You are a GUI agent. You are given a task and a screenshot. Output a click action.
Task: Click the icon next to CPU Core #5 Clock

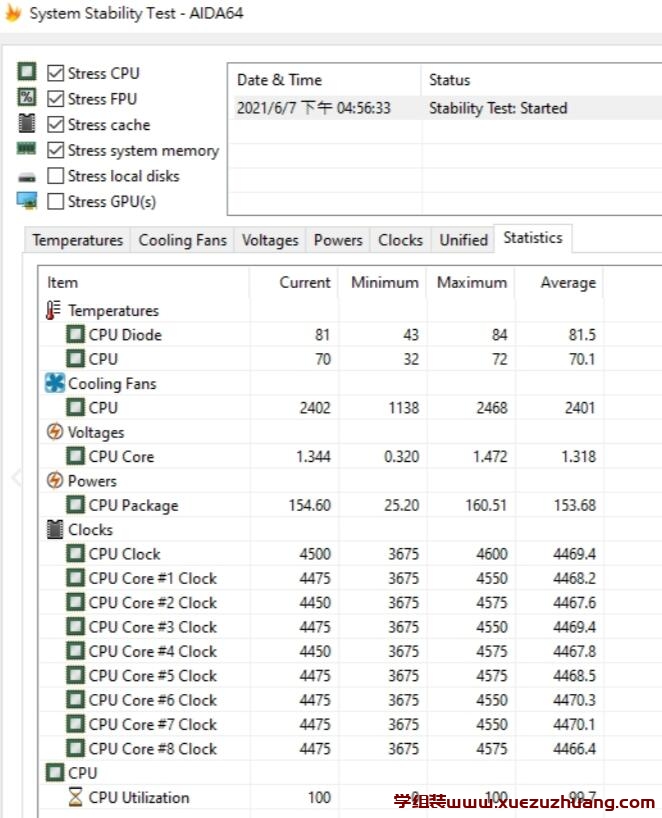[75, 675]
